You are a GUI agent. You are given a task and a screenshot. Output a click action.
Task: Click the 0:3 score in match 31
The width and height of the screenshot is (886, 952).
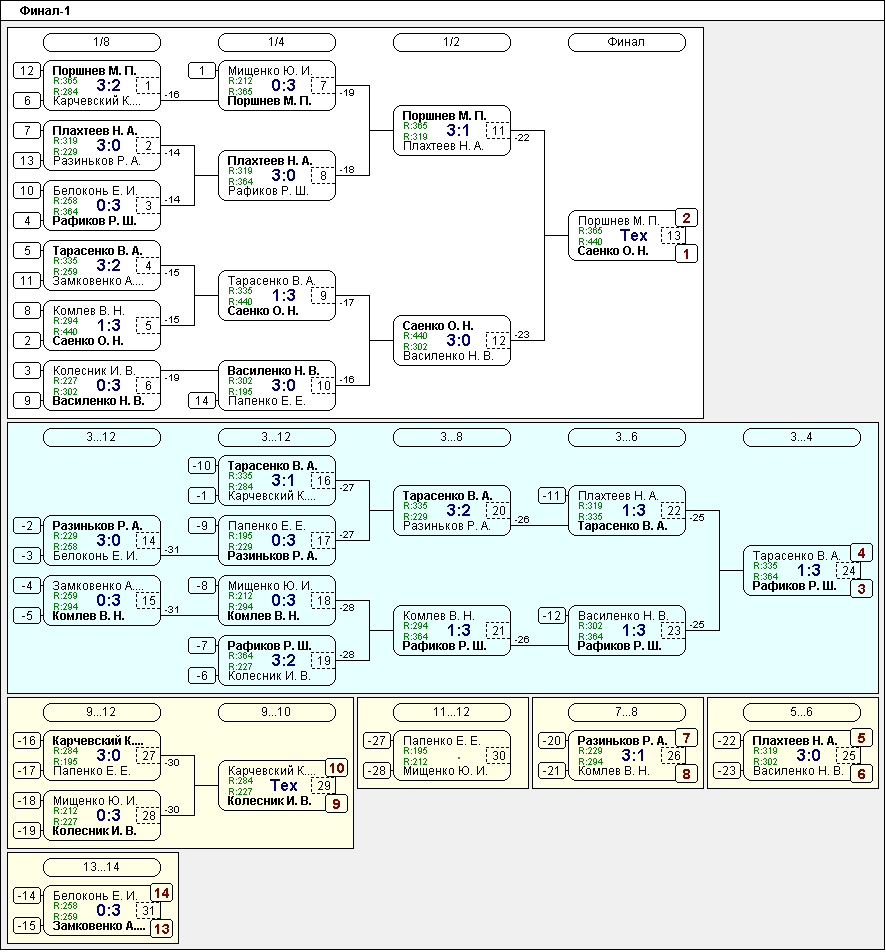pos(109,911)
